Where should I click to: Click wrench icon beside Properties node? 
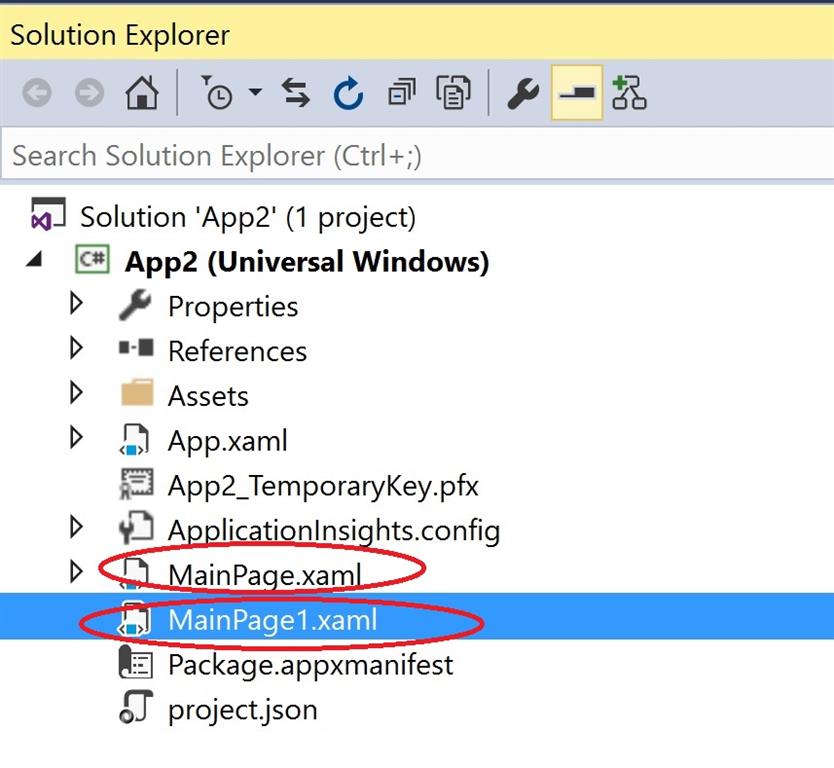point(136,304)
